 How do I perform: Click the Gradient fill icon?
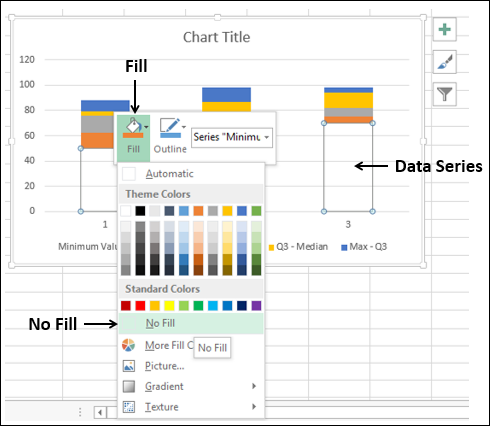pyautogui.click(x=129, y=386)
